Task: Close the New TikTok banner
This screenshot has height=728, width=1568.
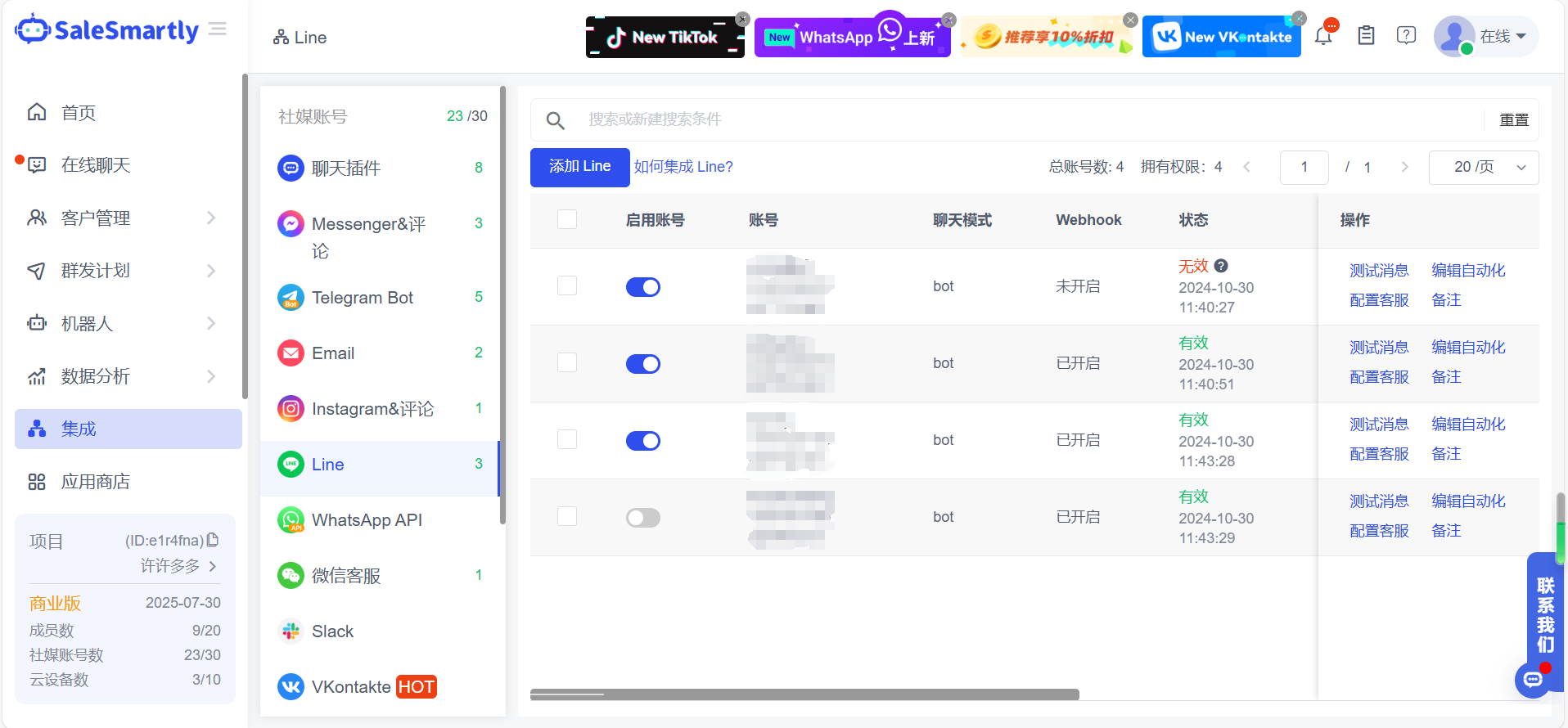Action: [x=742, y=19]
